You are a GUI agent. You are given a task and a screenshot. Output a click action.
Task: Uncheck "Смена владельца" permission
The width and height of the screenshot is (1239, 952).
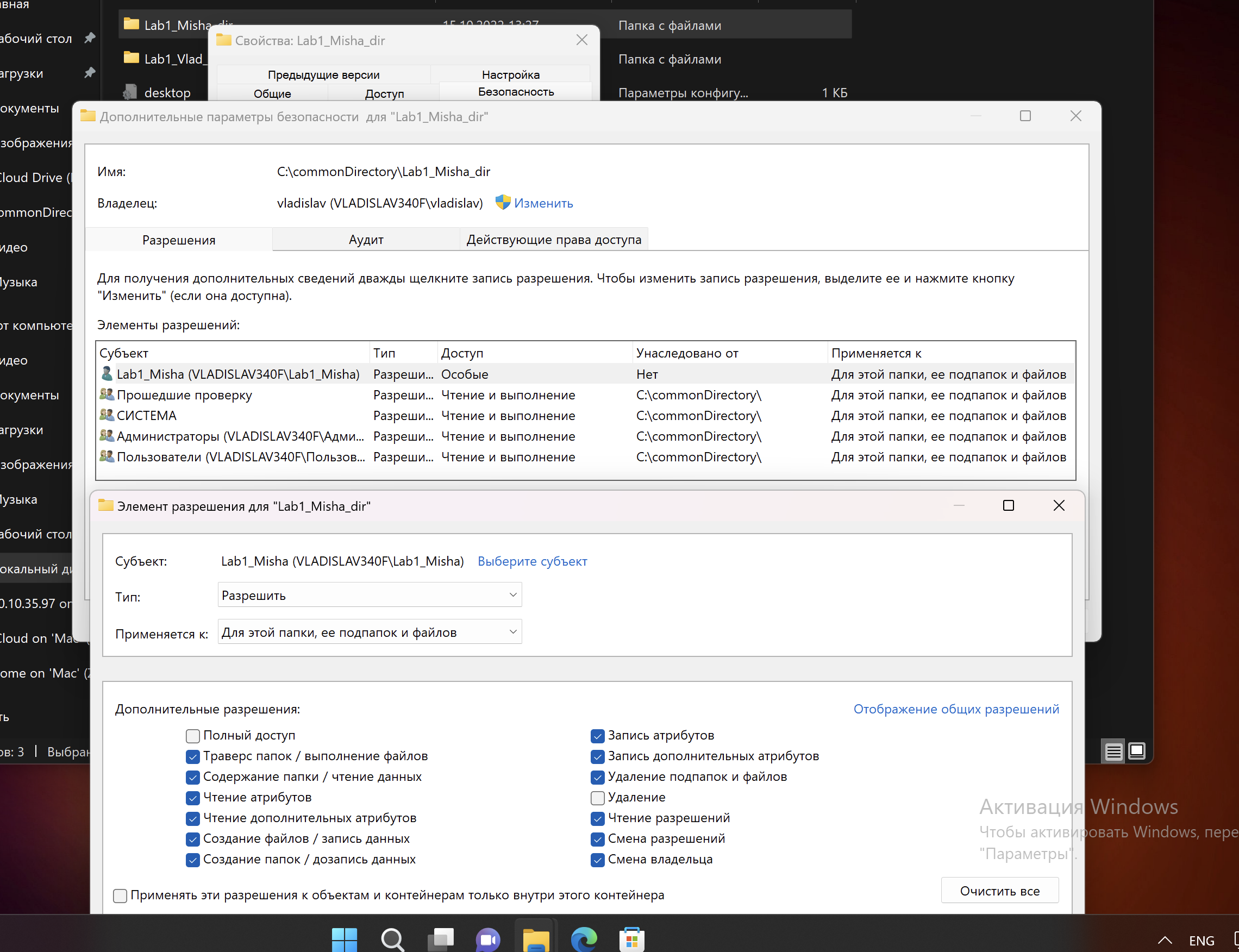597,860
